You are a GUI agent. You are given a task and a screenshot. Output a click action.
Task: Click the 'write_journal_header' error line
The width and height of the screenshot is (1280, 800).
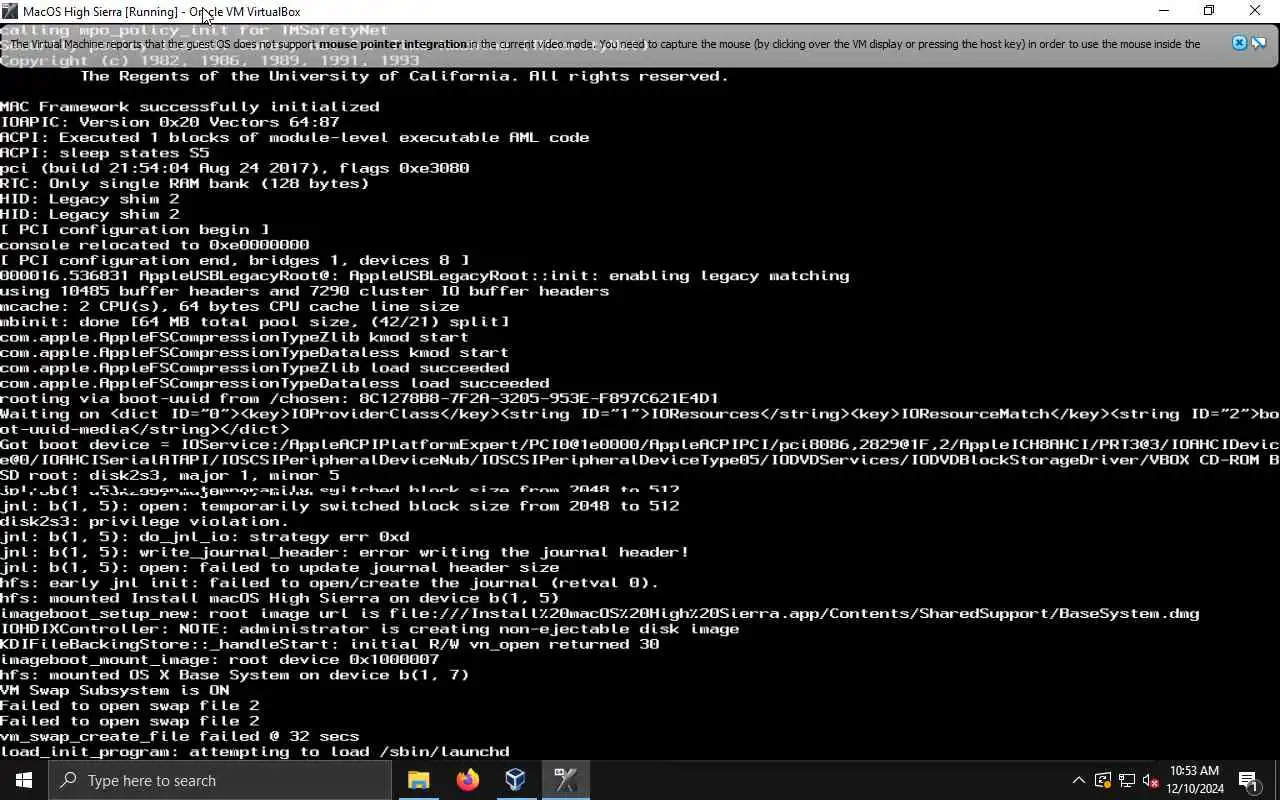tap(345, 552)
